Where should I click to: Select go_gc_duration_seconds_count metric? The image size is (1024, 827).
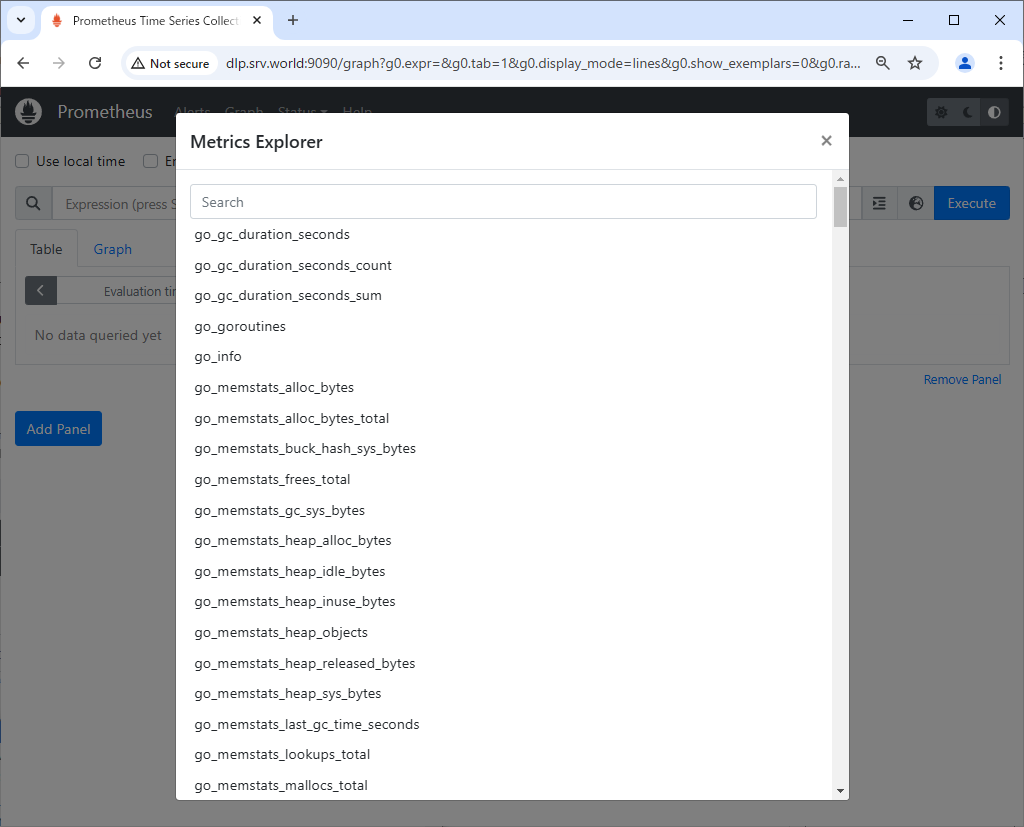pyautogui.click(x=293, y=265)
